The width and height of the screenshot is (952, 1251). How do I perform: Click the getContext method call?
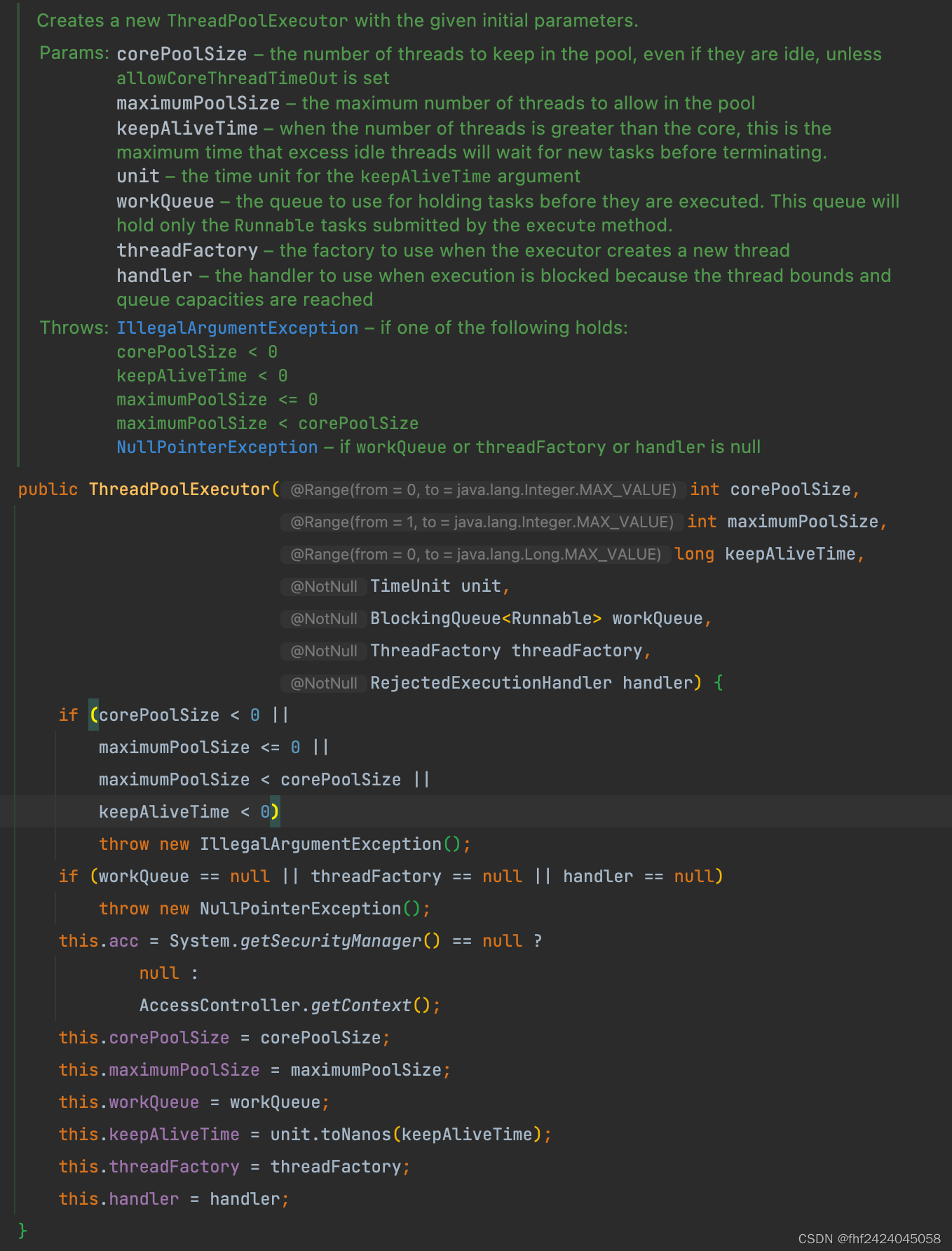point(360,1006)
